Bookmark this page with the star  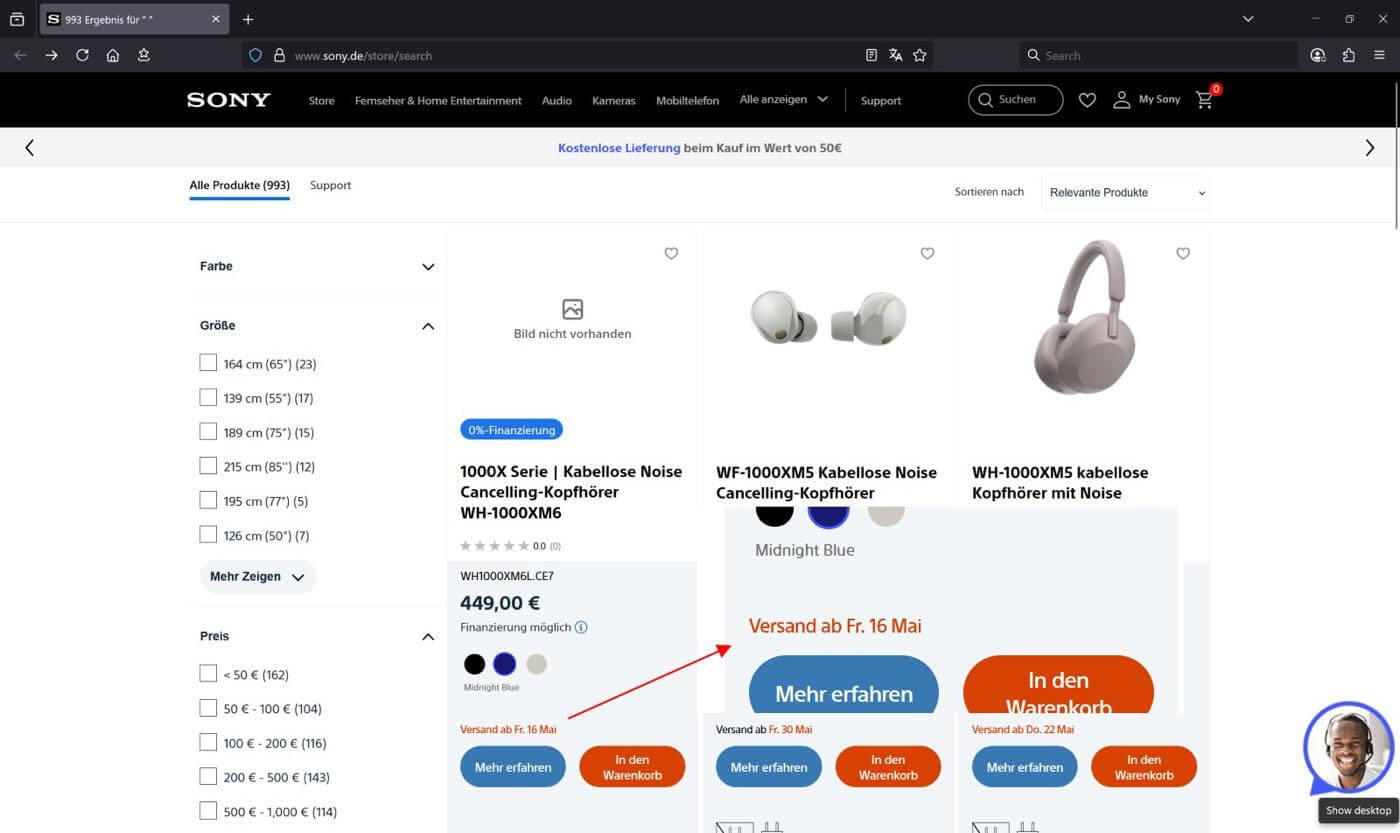920,56
